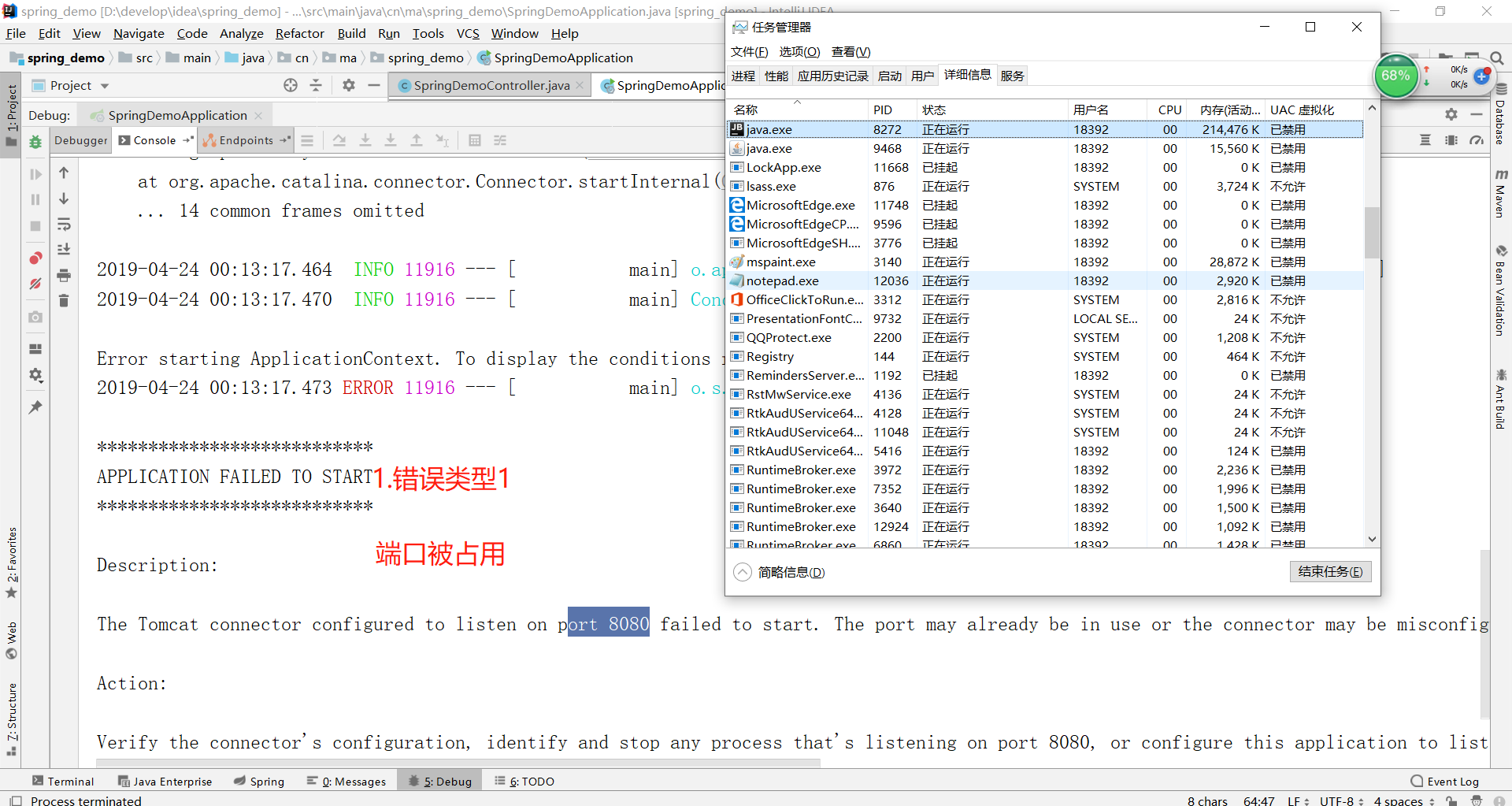Viewport: 1512px width, 806px height.
Task: Click the Print console icon
Action: pyautogui.click(x=64, y=275)
